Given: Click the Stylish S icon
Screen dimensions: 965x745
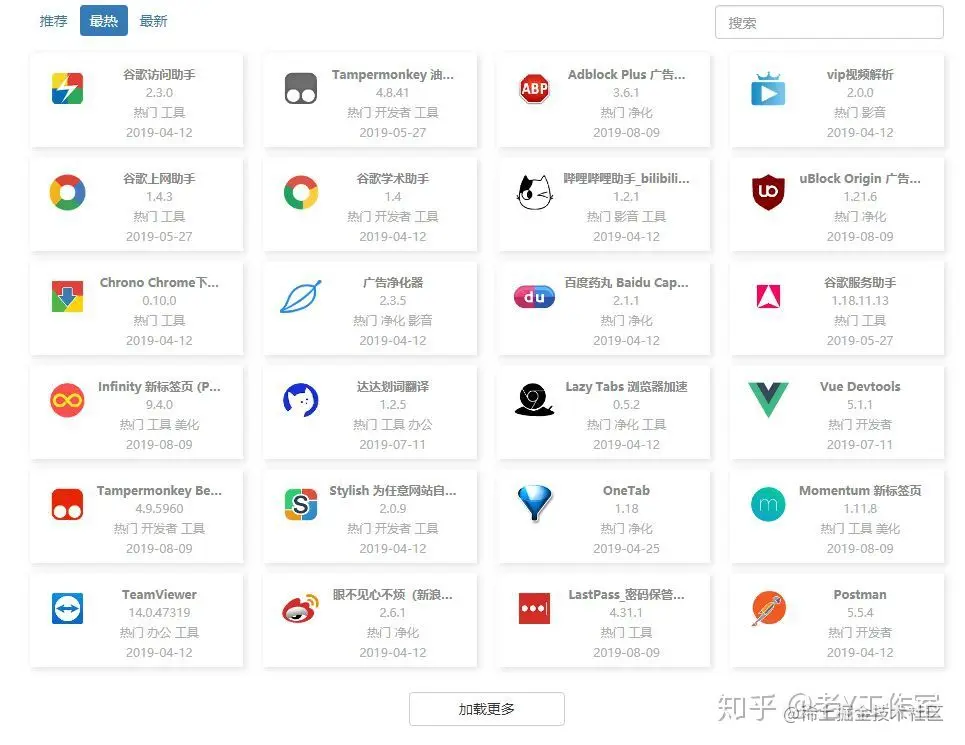Looking at the screenshot, I should [301, 504].
